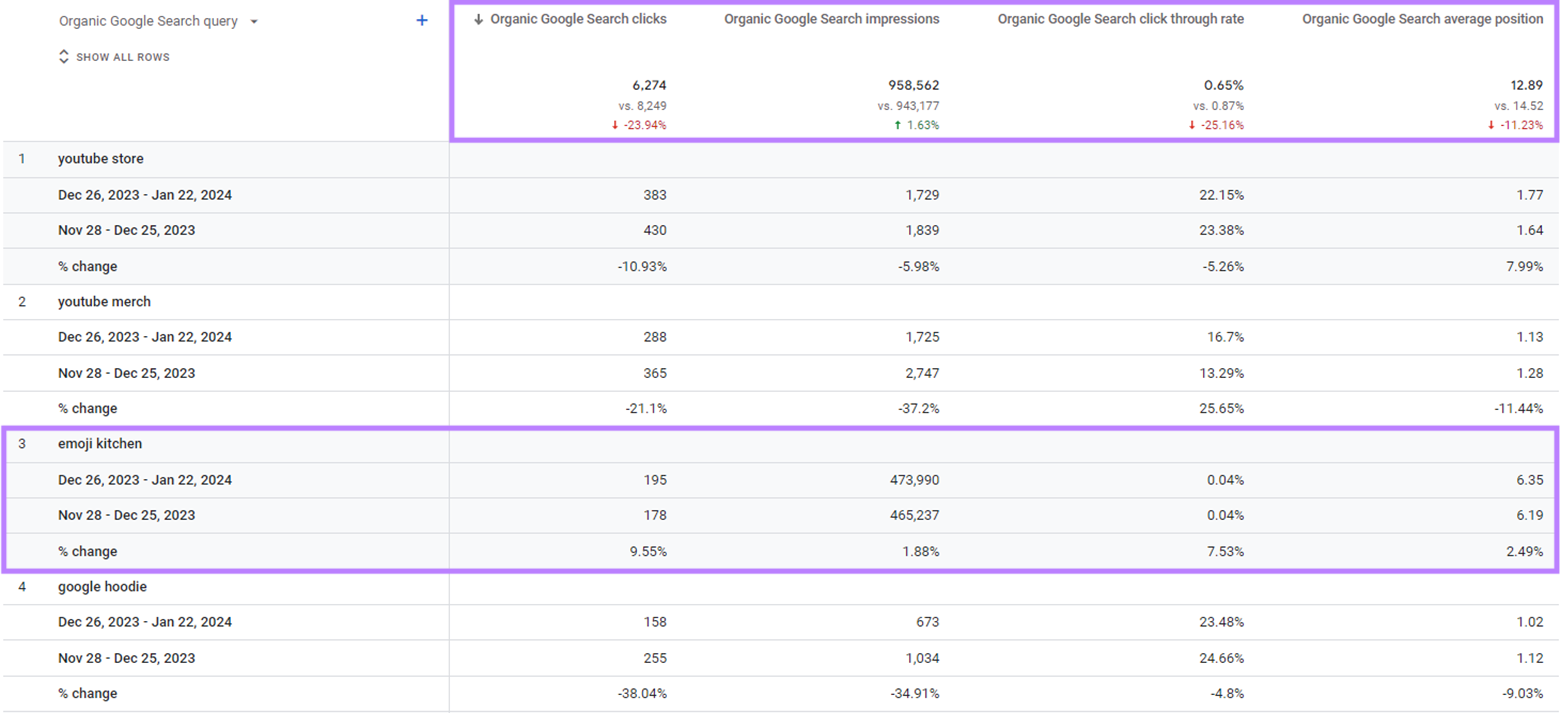
Task: Click the row number 3 beside emoji kitchen
Action: (21, 443)
